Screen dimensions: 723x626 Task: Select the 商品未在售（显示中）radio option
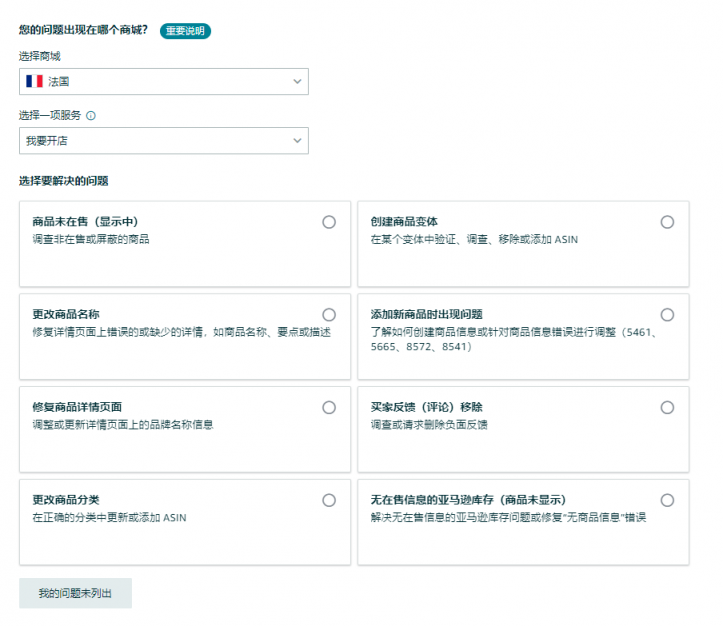pos(329,222)
